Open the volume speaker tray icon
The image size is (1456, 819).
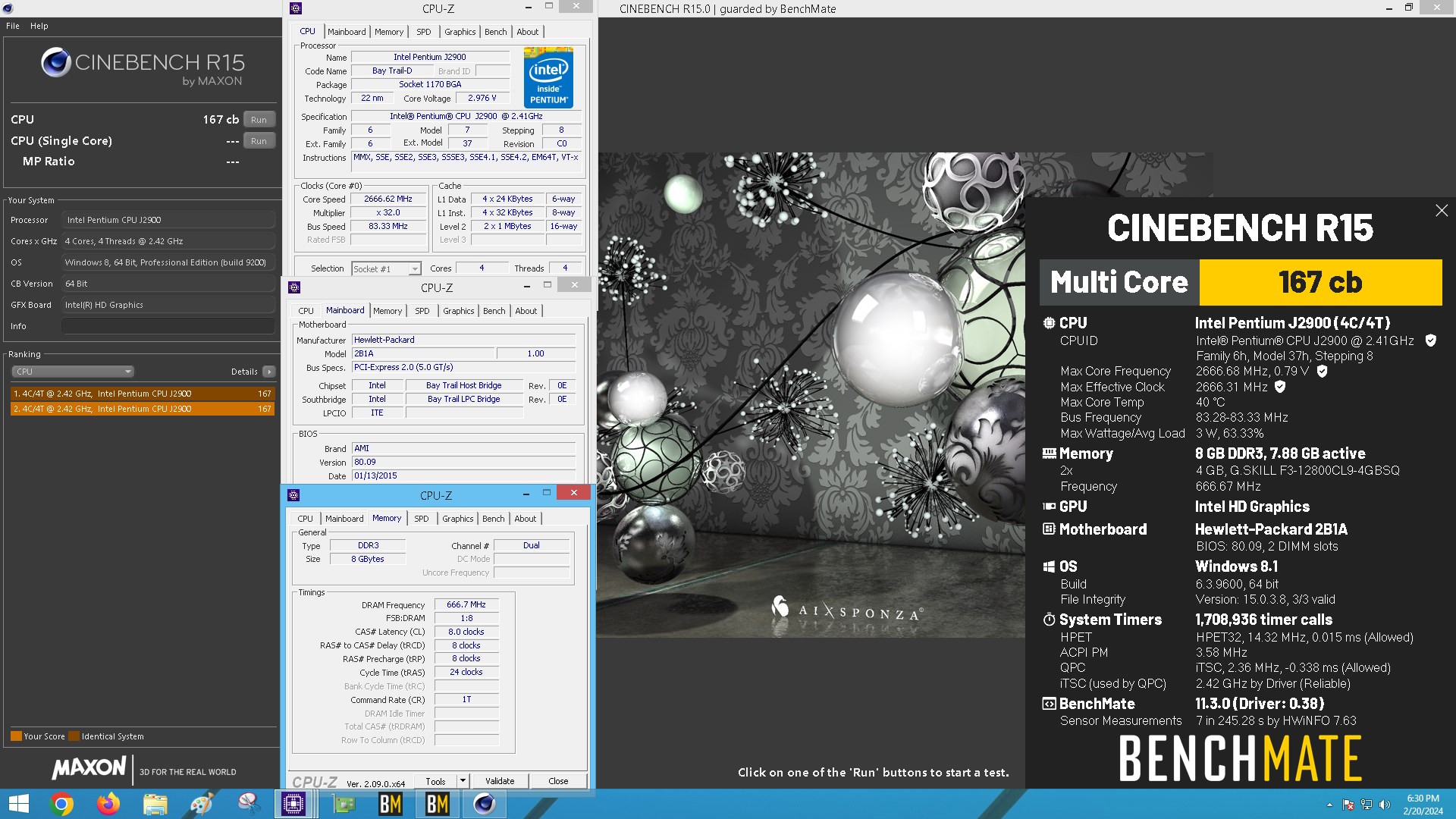click(x=1385, y=805)
